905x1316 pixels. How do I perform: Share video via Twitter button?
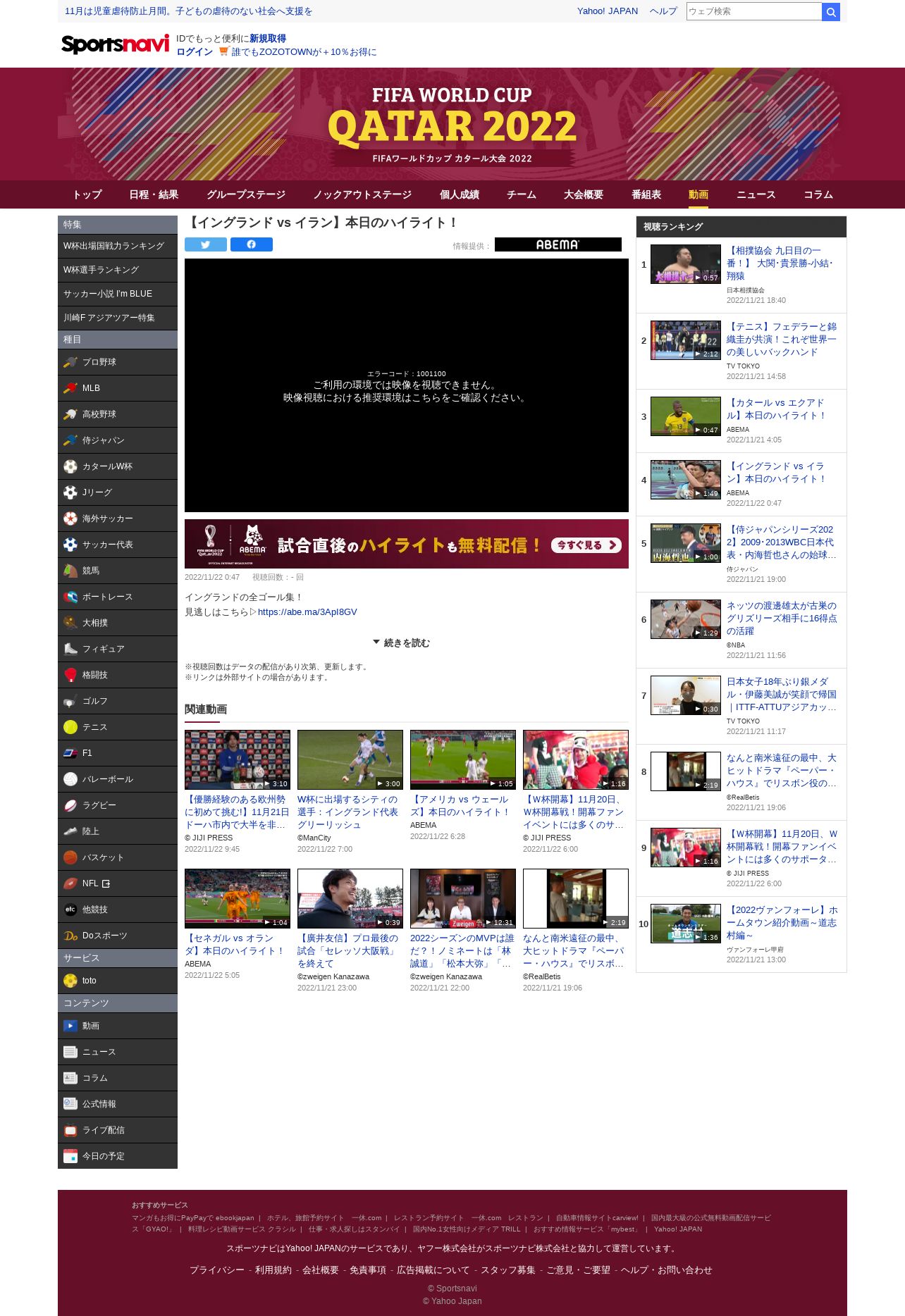[206, 244]
